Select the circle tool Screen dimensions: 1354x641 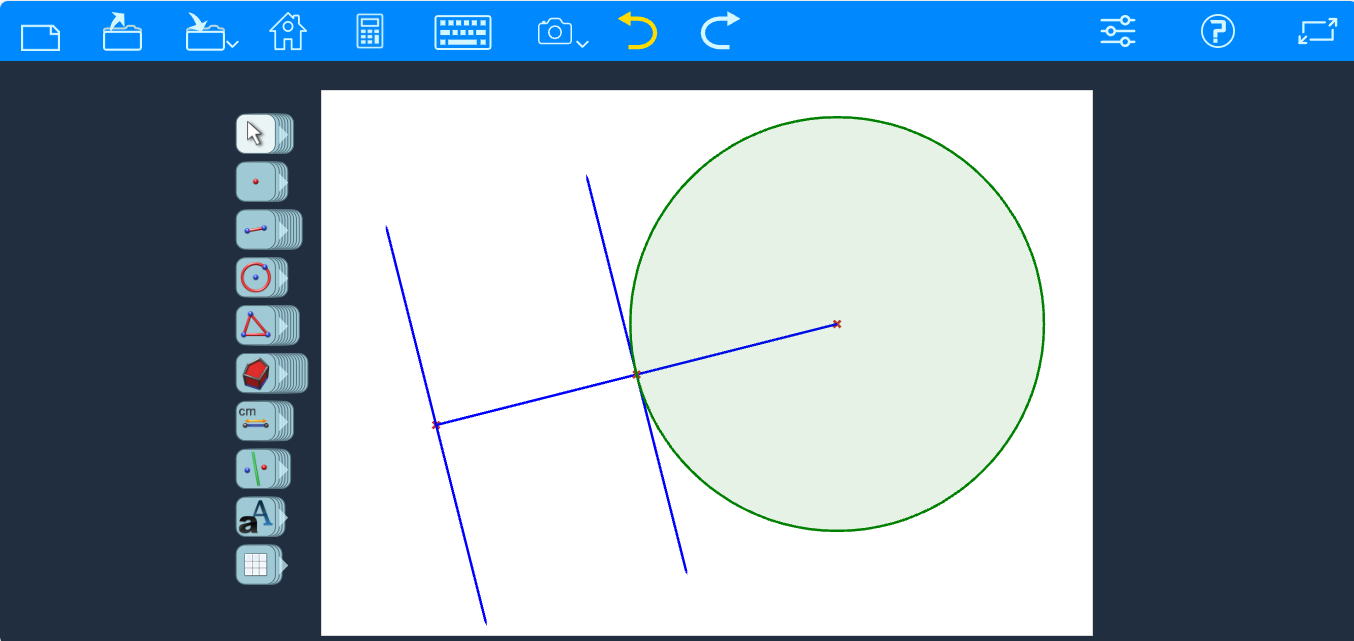pyautogui.click(x=256, y=277)
